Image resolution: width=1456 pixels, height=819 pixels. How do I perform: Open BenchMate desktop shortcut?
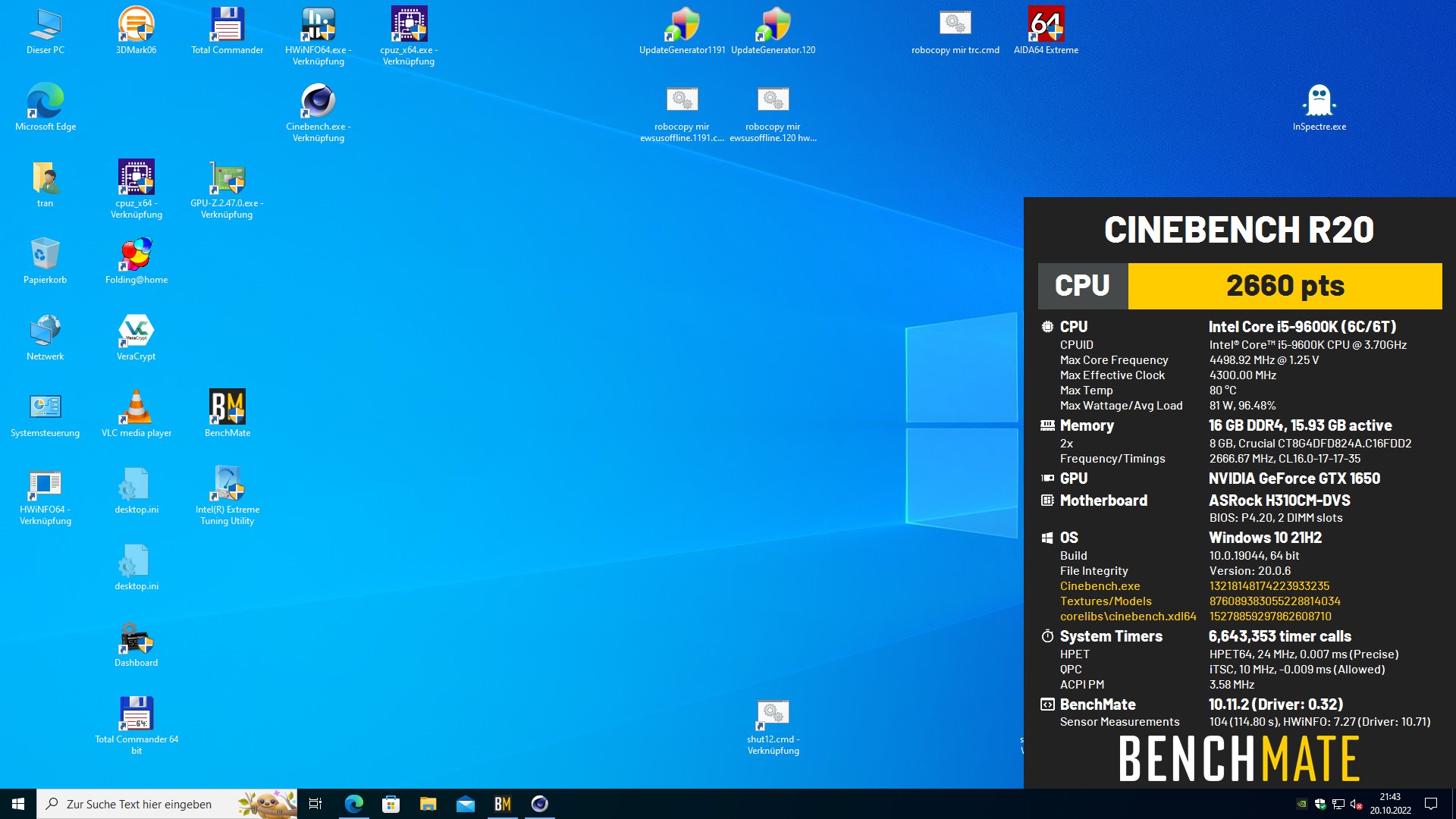point(227,414)
